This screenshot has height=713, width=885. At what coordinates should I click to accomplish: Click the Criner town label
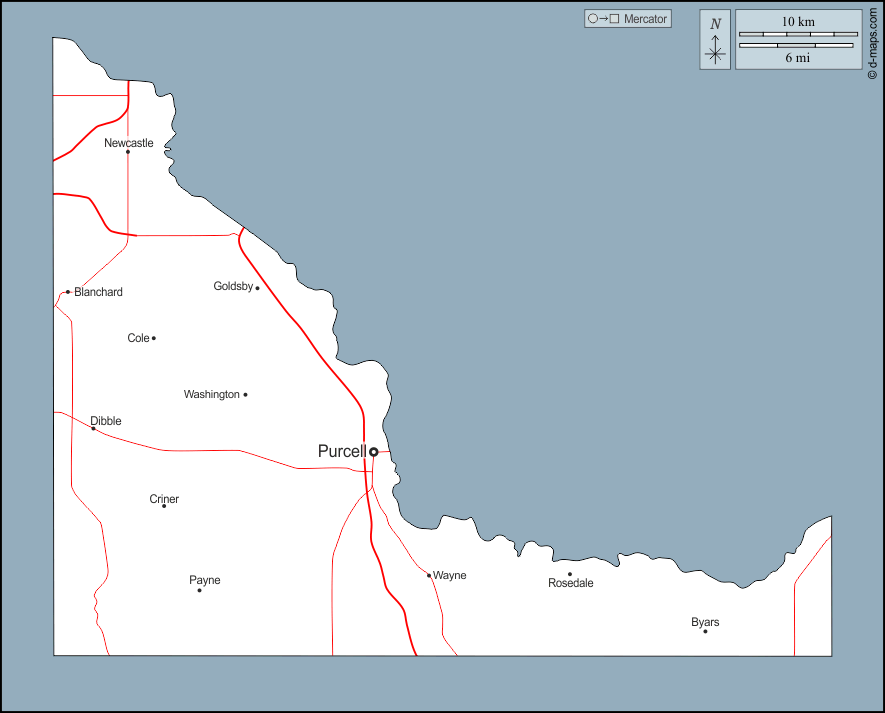(164, 499)
